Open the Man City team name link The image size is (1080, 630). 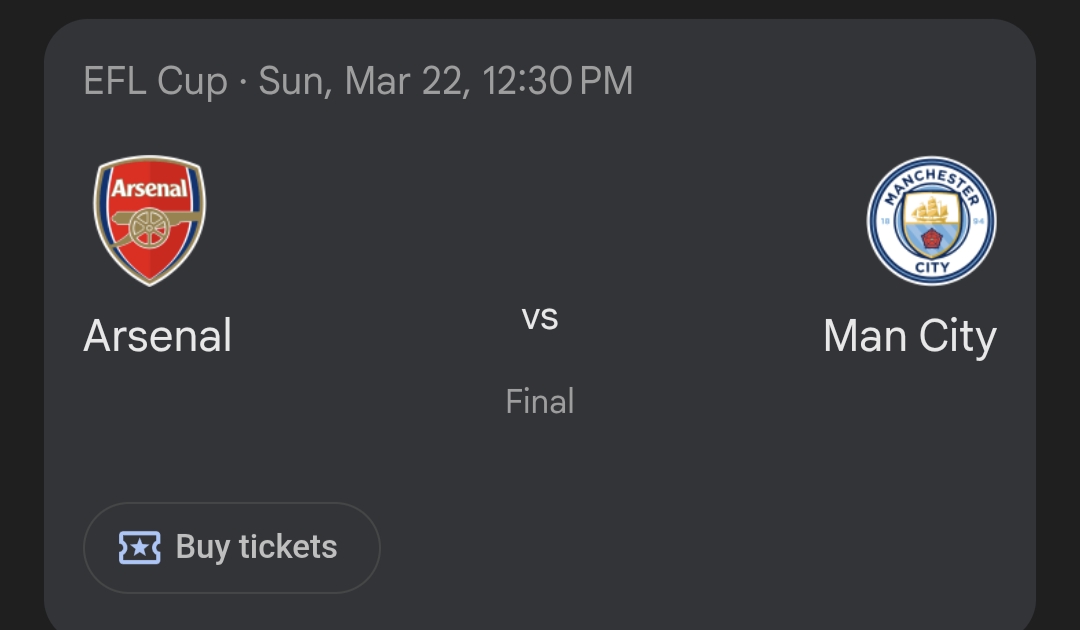pyautogui.click(x=909, y=336)
